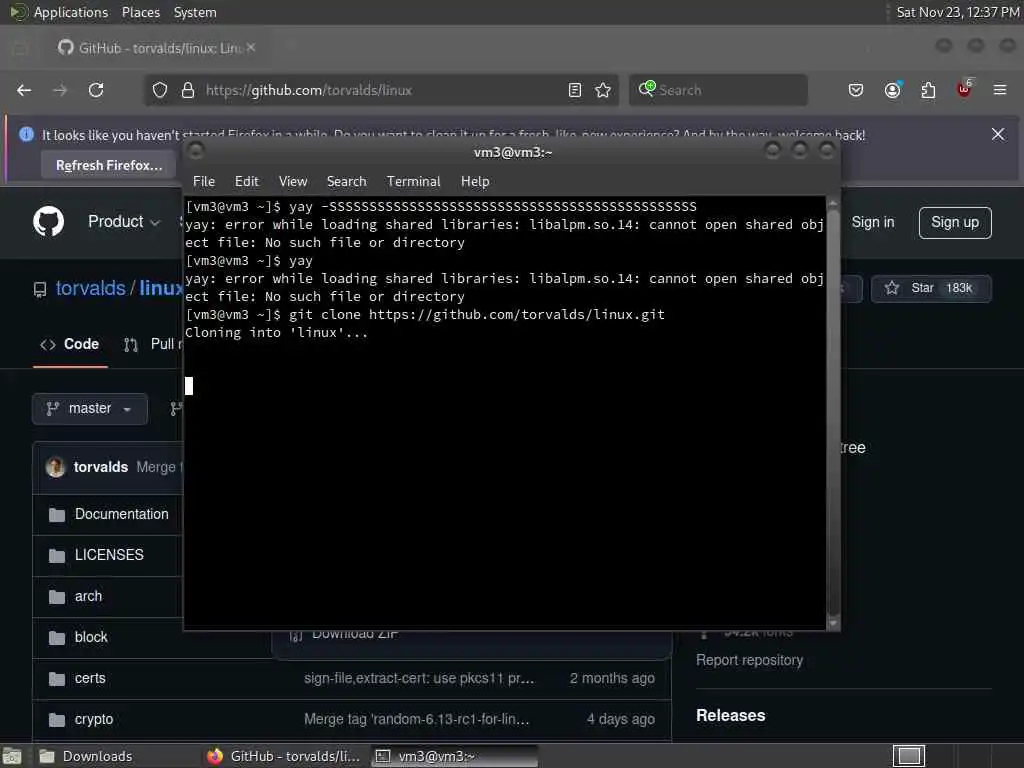Switch to the Pull requests tab
Viewport: 1024px width, 768px height.
(153, 344)
